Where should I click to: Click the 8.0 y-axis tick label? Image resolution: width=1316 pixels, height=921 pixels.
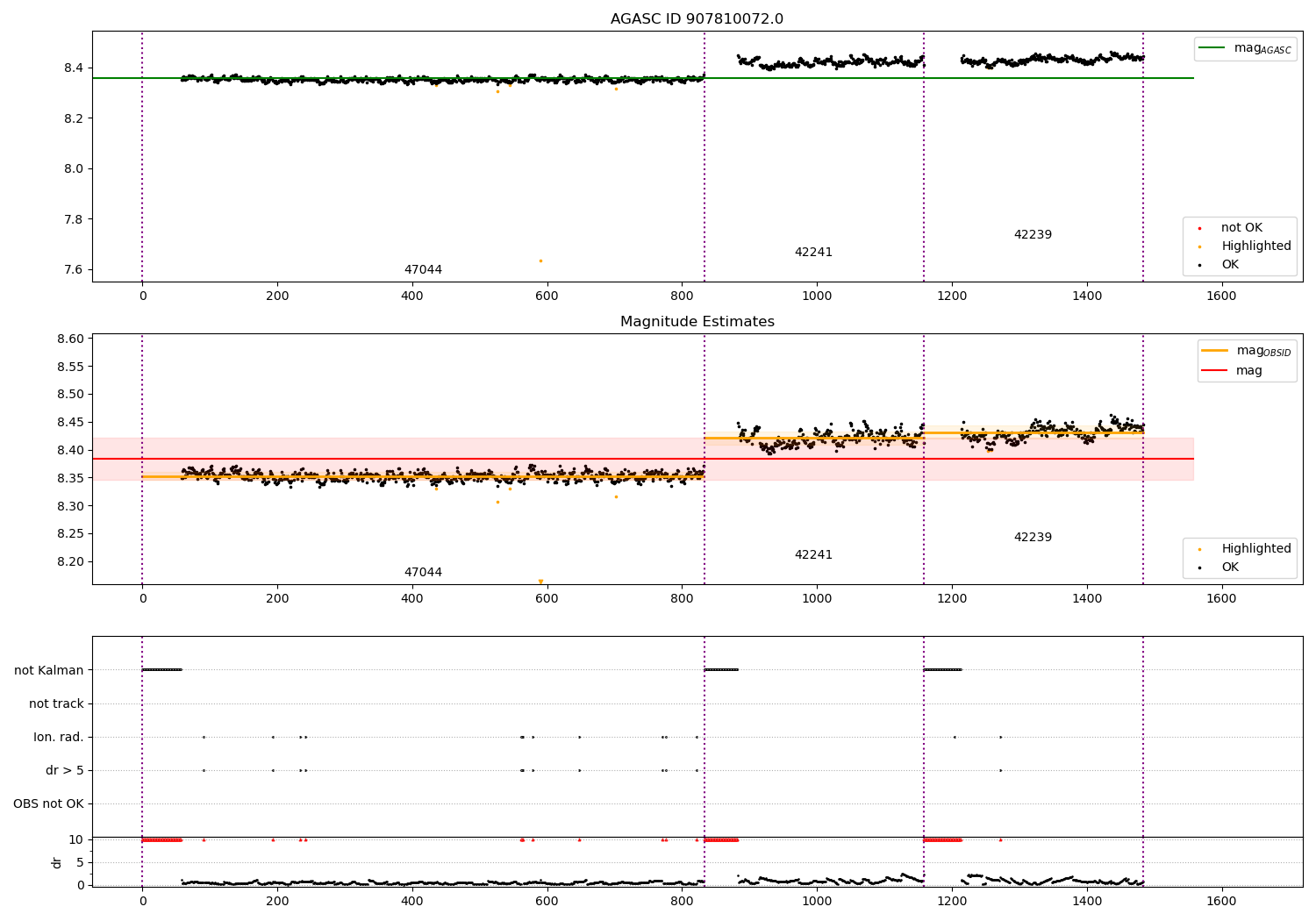[x=73, y=168]
